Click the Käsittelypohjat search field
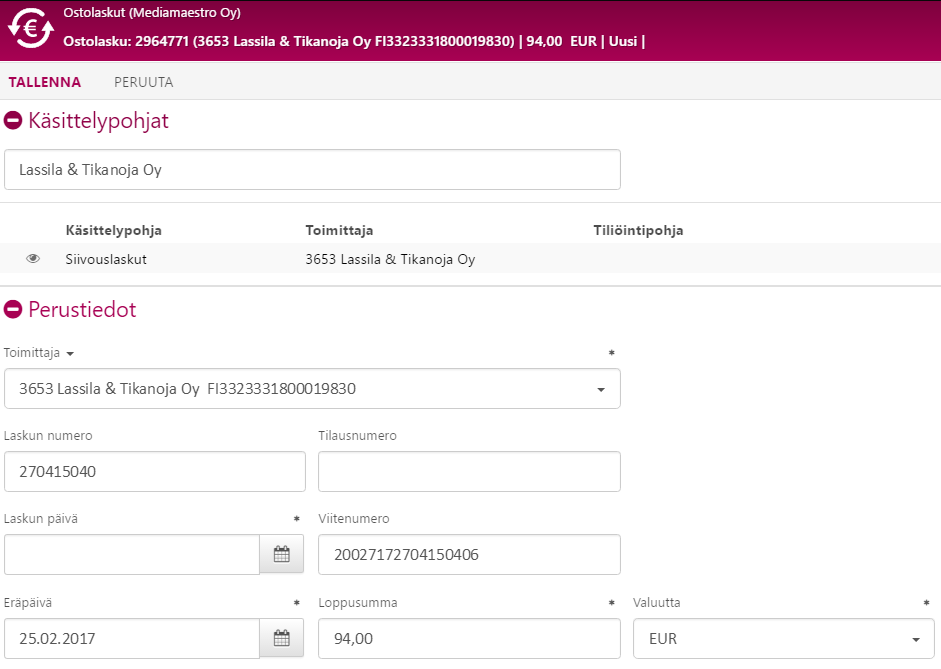This screenshot has height=669, width=941. pyautogui.click(x=312, y=170)
